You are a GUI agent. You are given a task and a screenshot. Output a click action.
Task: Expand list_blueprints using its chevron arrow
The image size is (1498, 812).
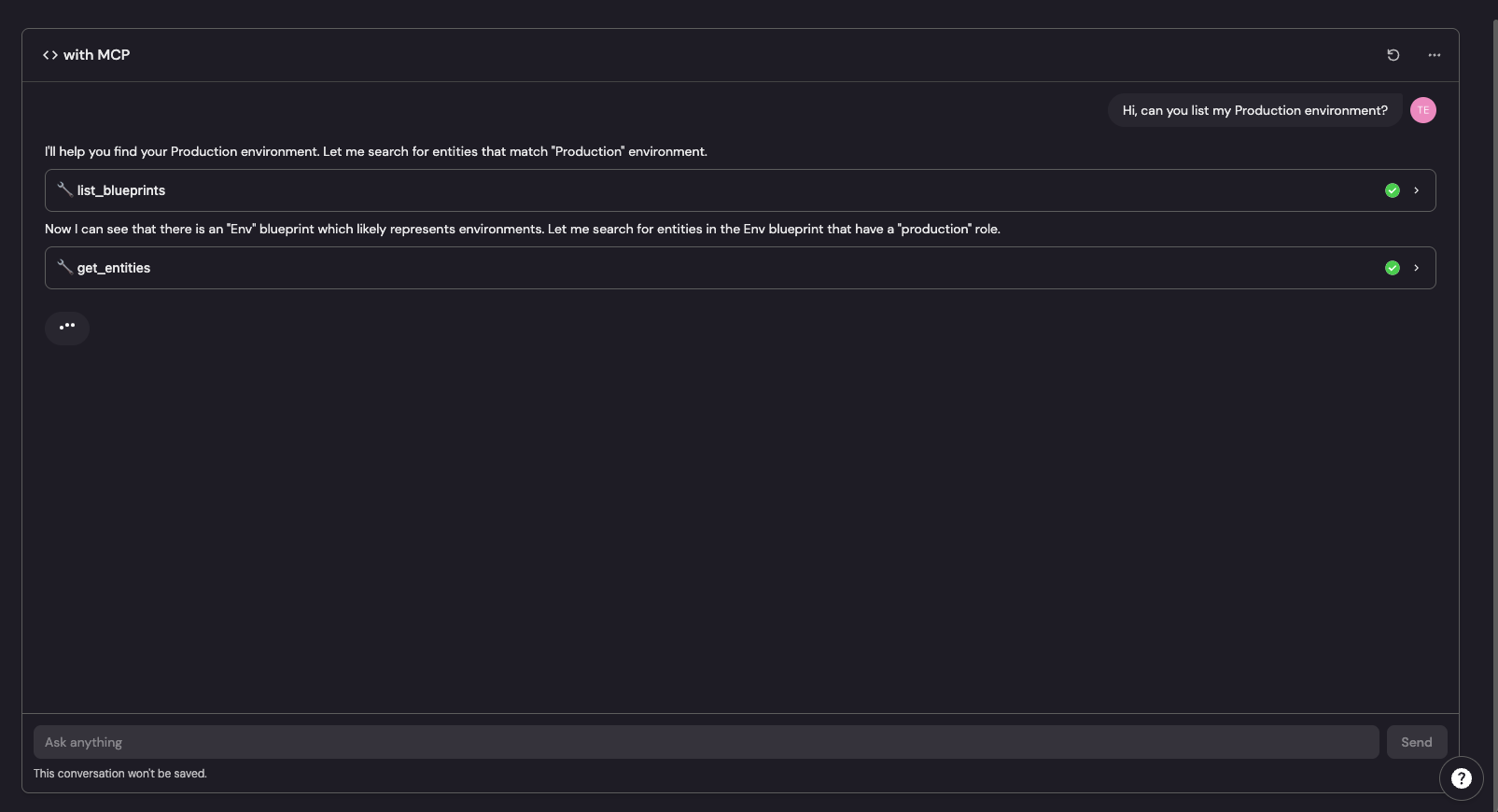1416,190
